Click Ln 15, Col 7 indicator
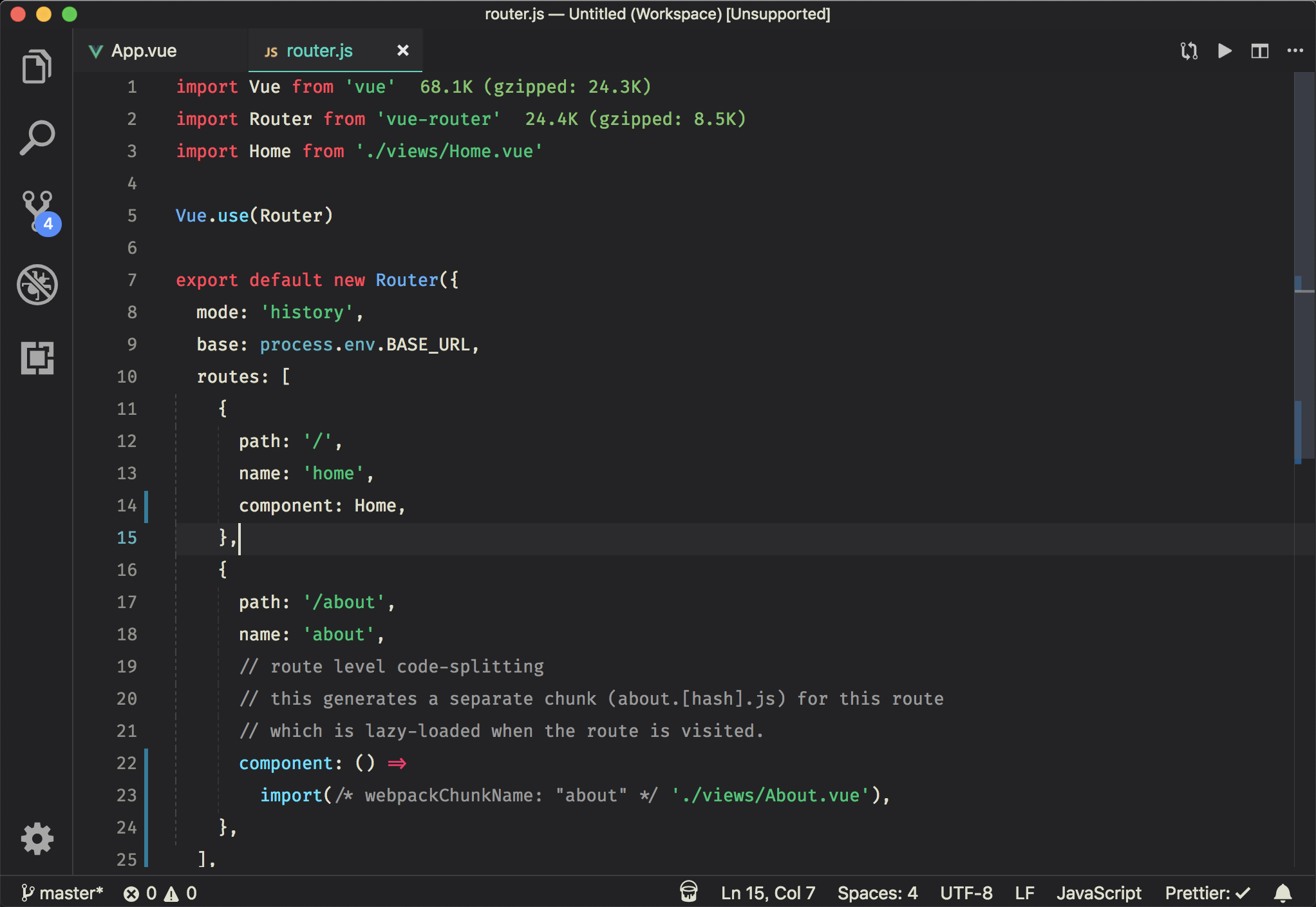 [767, 893]
